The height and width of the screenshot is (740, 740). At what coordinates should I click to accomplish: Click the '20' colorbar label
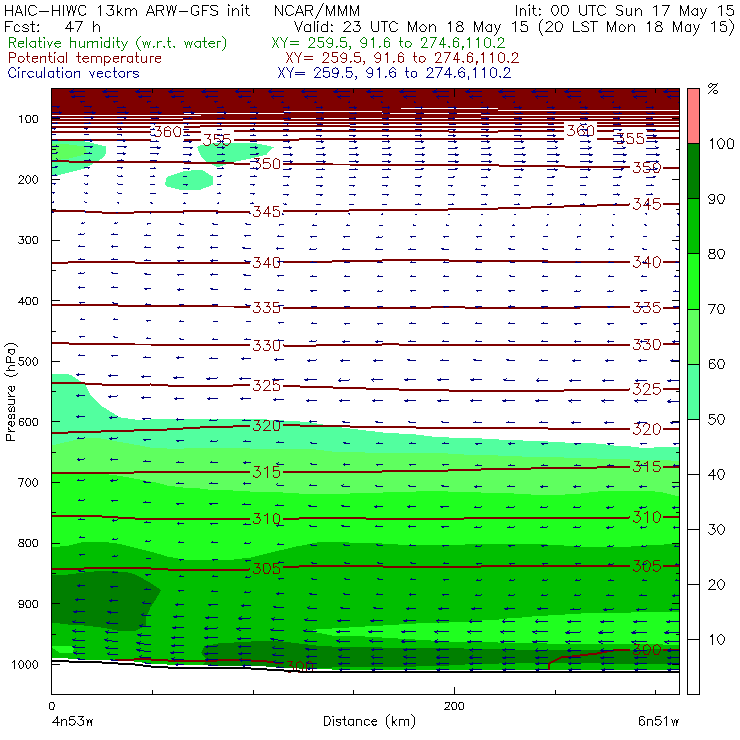(716, 584)
